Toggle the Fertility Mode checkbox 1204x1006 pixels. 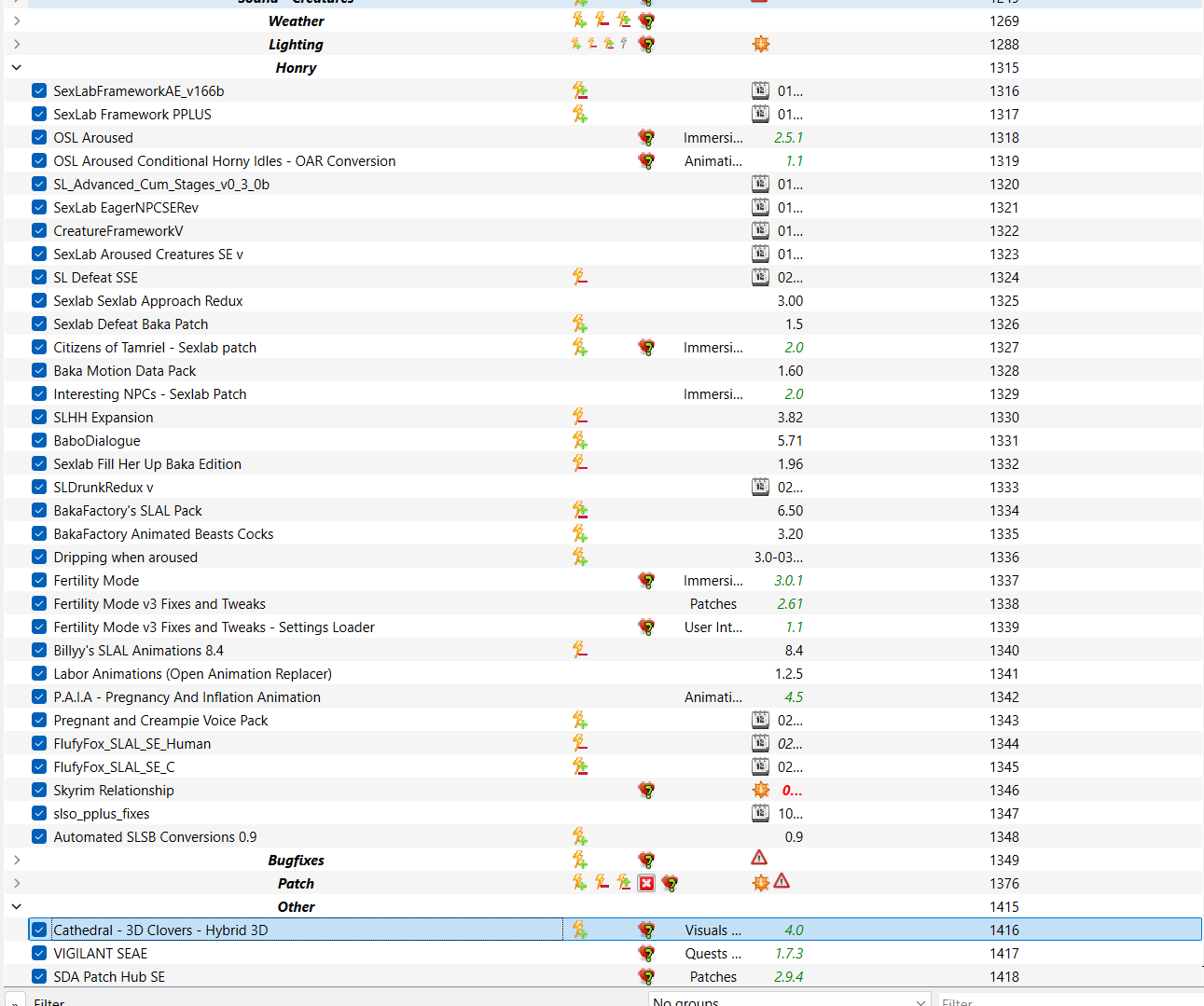[x=39, y=580]
